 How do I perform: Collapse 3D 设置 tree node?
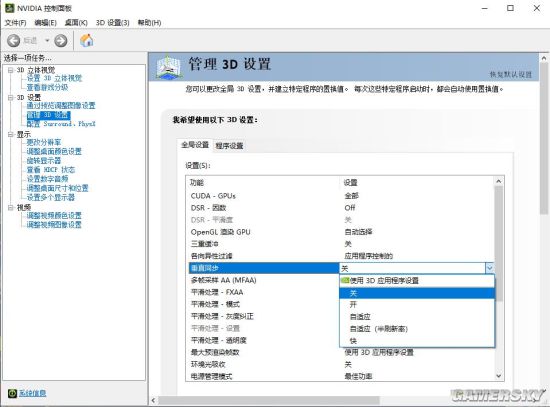[x=11, y=98]
